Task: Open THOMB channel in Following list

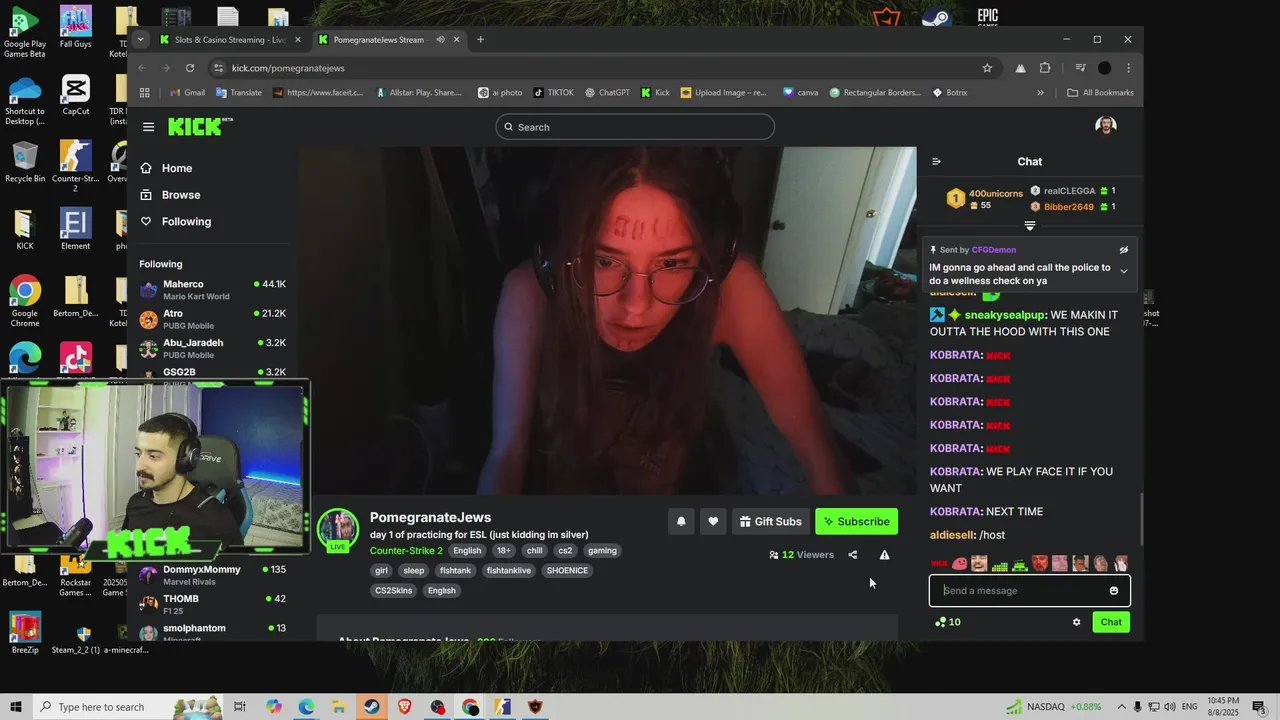Action: coord(213,604)
